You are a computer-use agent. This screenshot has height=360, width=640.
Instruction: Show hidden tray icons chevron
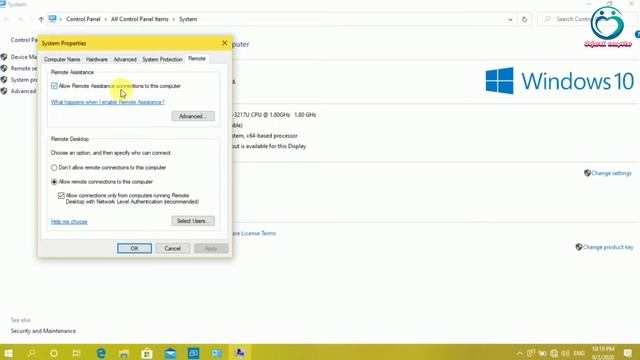point(519,353)
